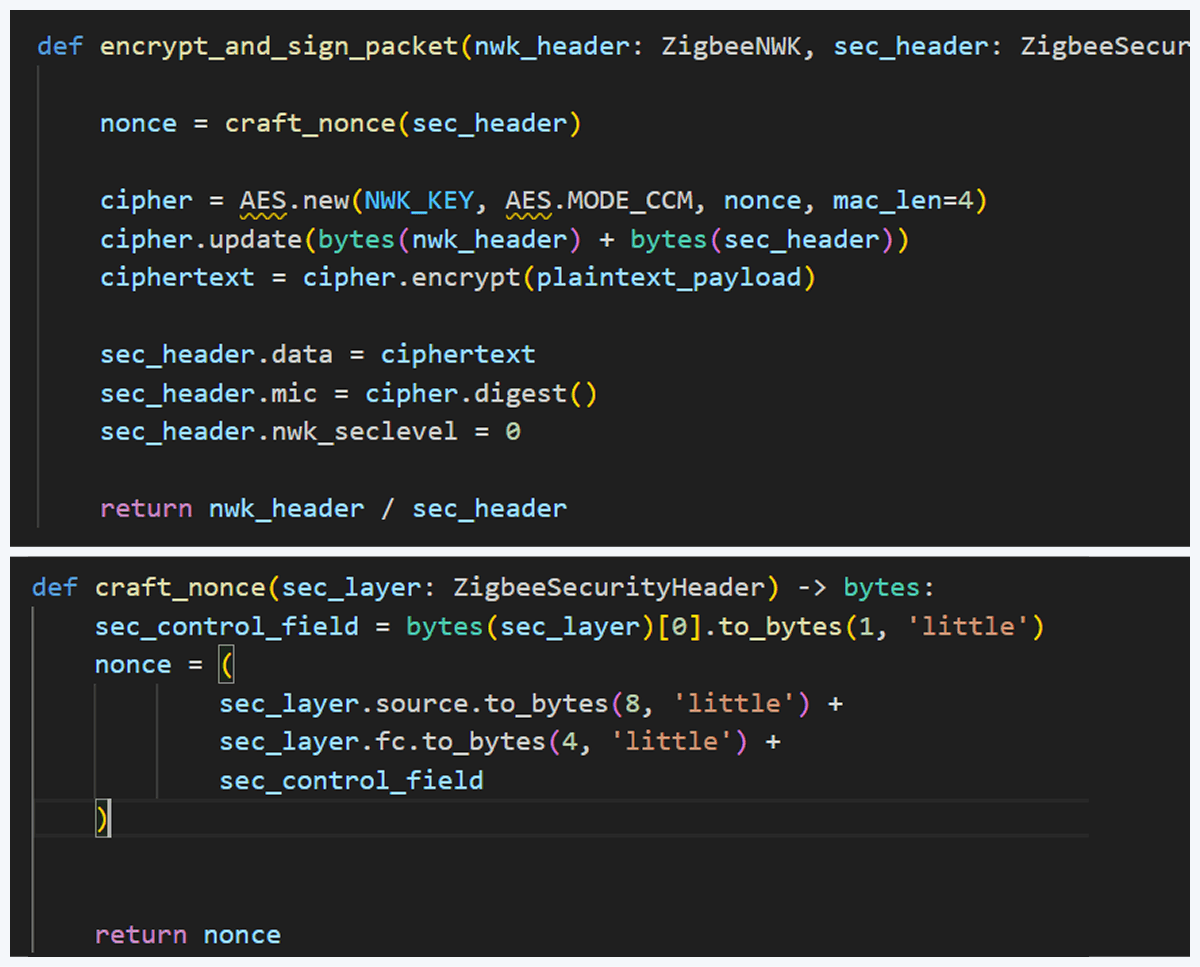Click NWK_KEY constant in AES.new call
The width and height of the screenshot is (1200, 967).
pos(420,200)
